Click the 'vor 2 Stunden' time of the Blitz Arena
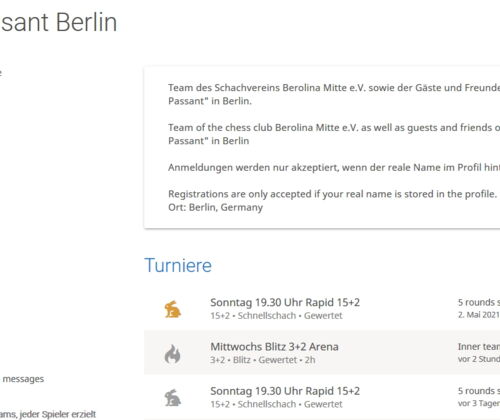Screen dimensions: 500x420 (479, 359)
